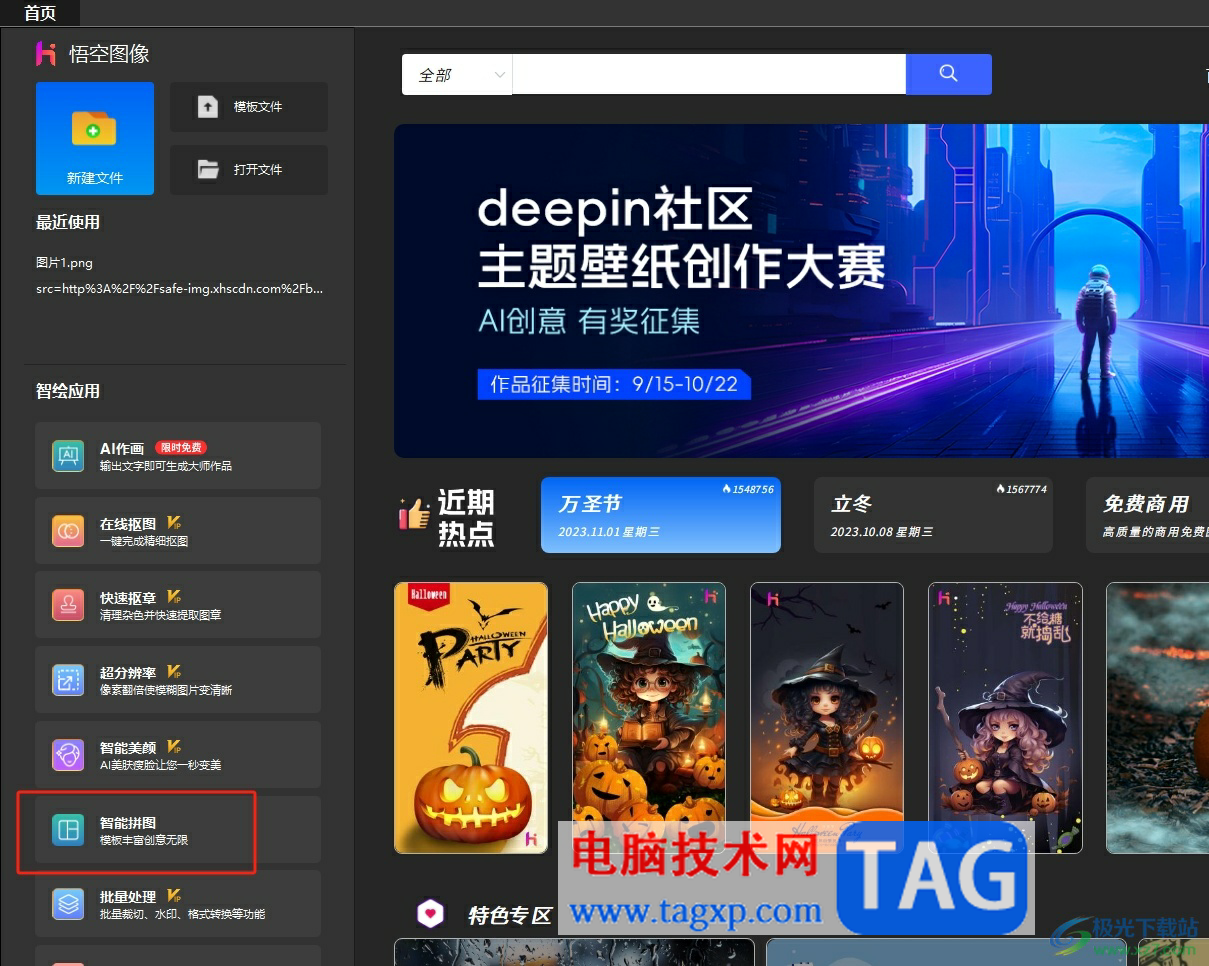1209x966 pixels.
Task: Click the 智能美颜 face icon
Action: tap(68, 755)
